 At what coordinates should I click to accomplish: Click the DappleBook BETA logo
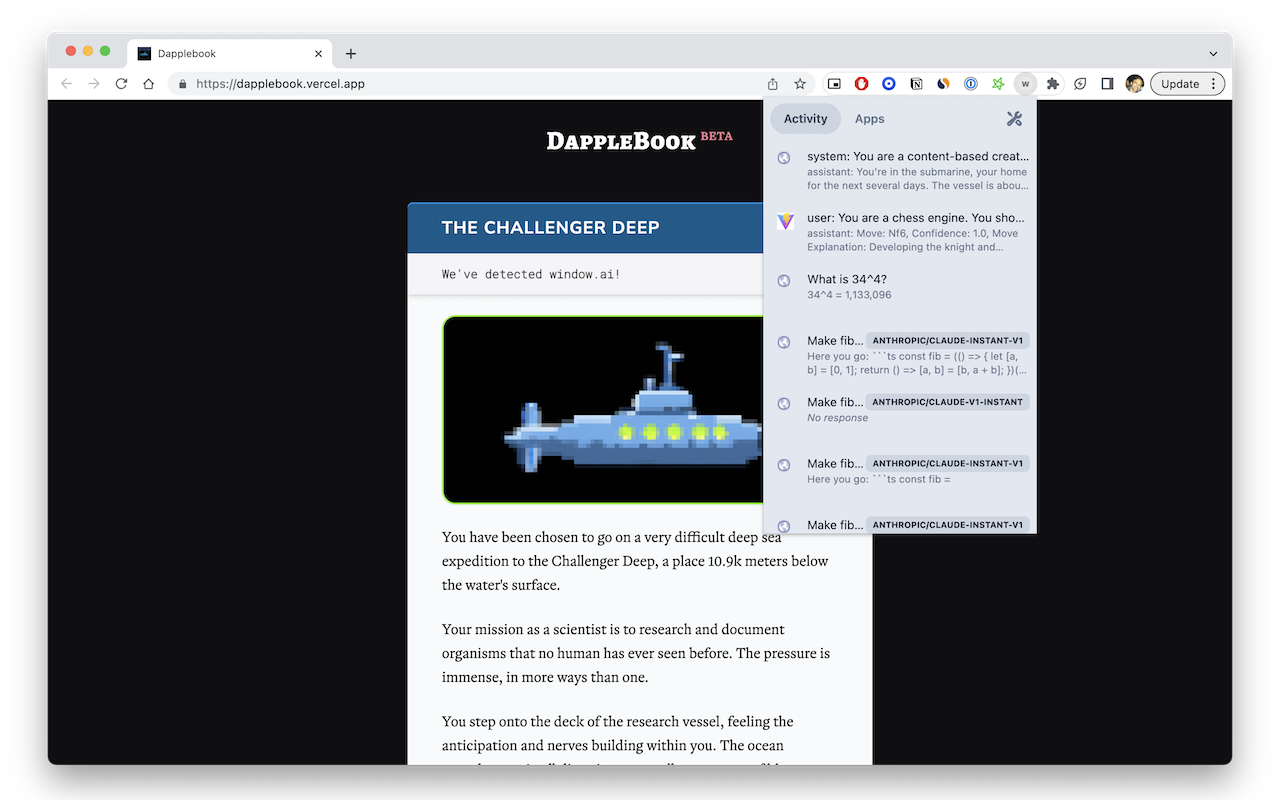pos(639,141)
